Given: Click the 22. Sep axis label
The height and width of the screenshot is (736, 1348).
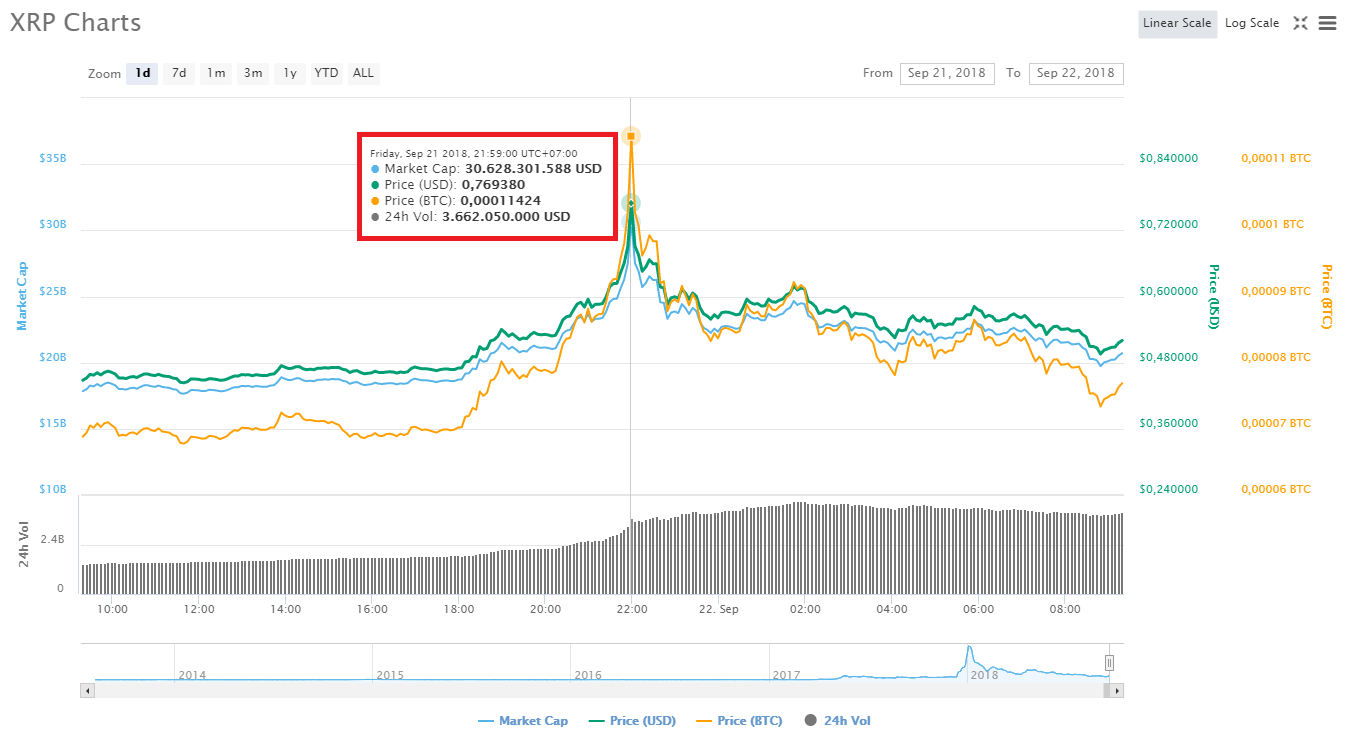Looking at the screenshot, I should tap(718, 609).
